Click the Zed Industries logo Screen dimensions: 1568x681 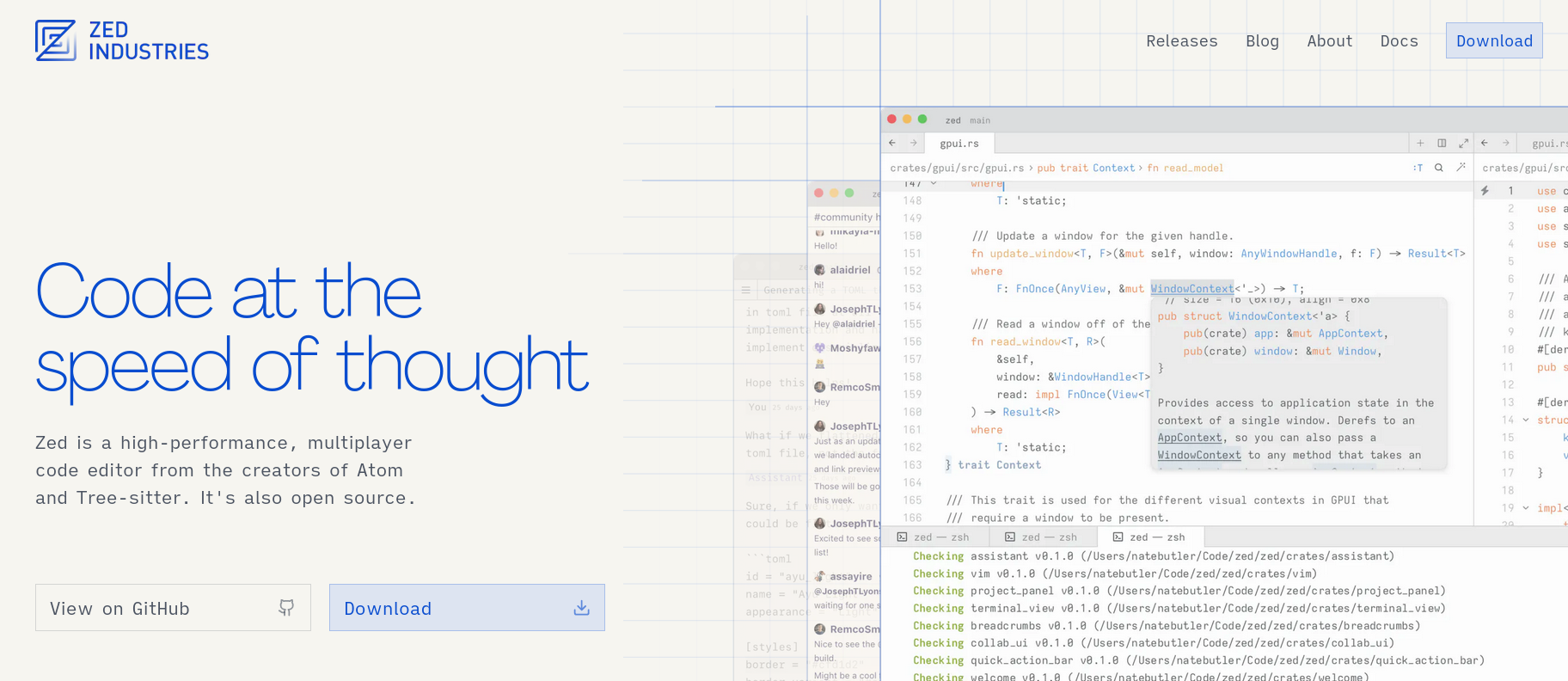122,40
